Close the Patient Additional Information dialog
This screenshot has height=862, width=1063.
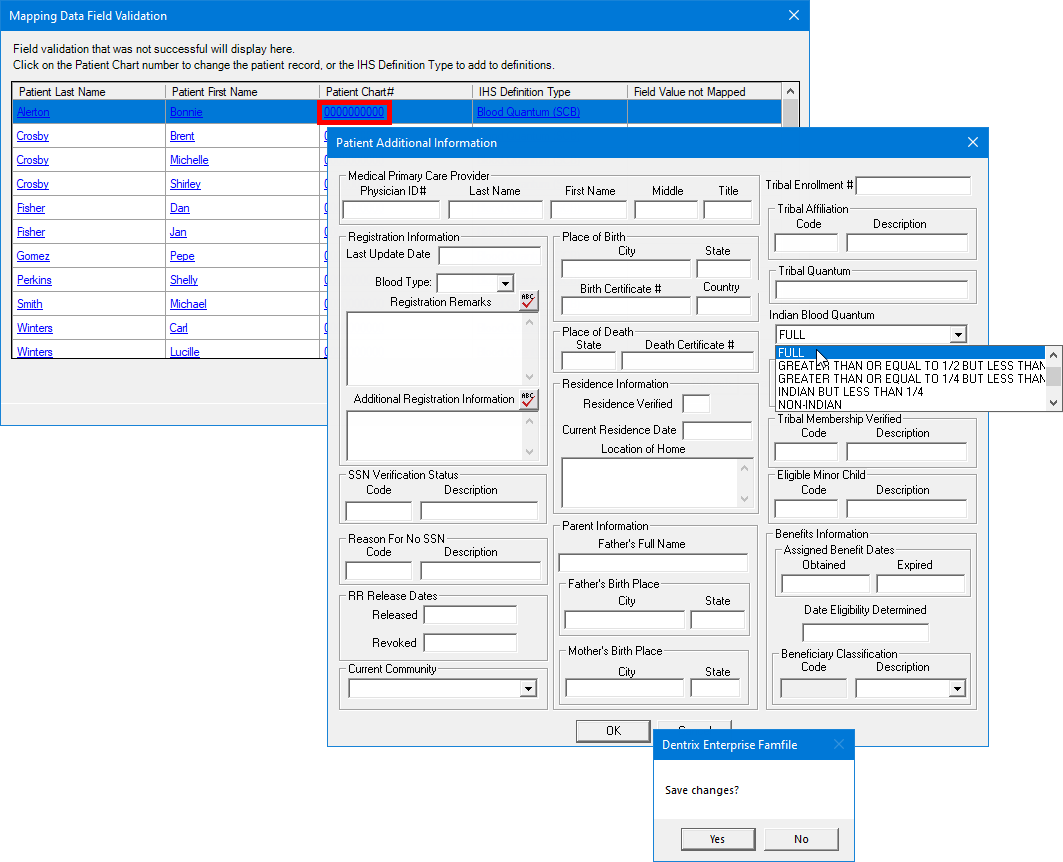coord(972,143)
